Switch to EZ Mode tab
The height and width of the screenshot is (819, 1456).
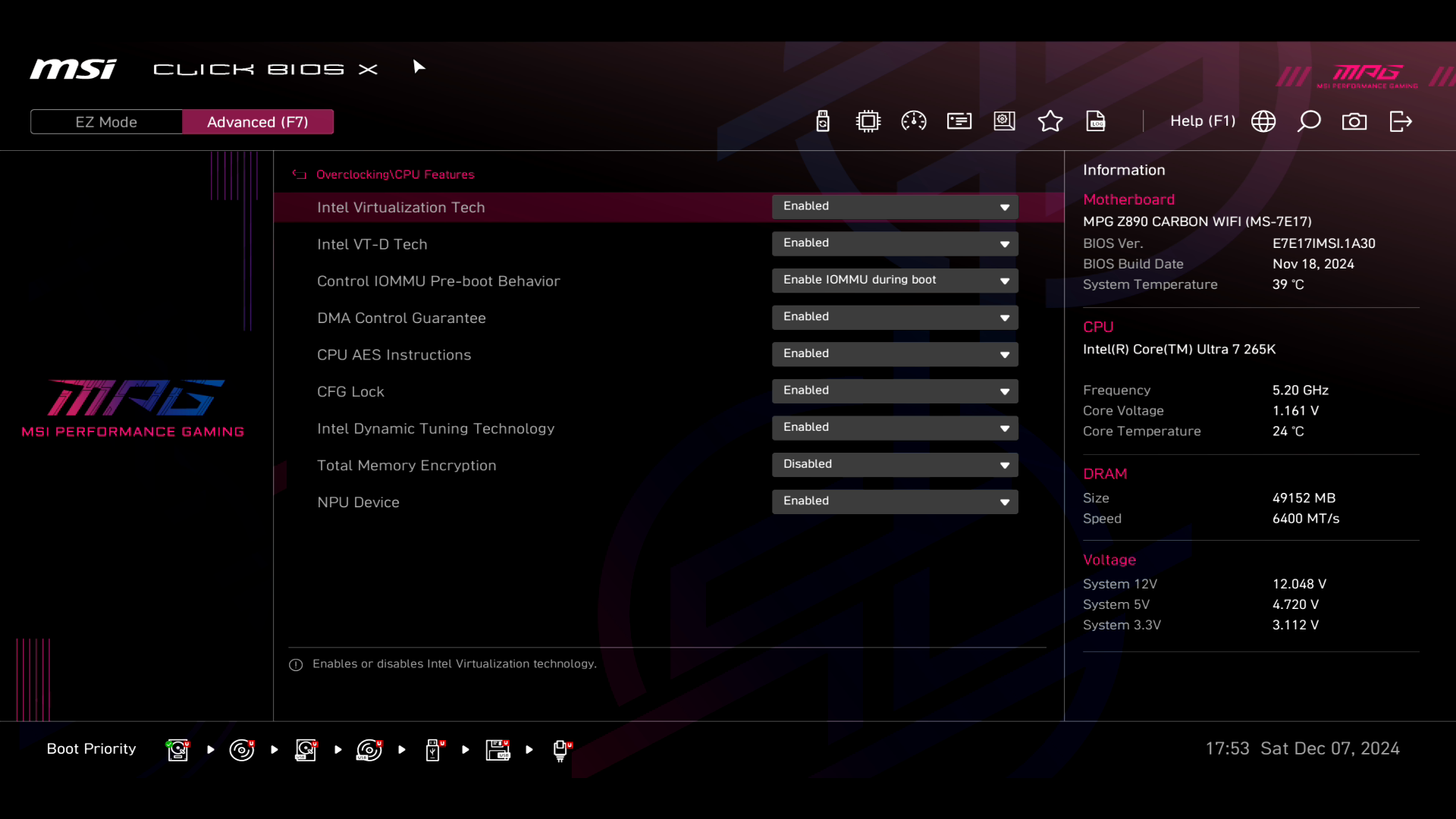[x=106, y=122]
